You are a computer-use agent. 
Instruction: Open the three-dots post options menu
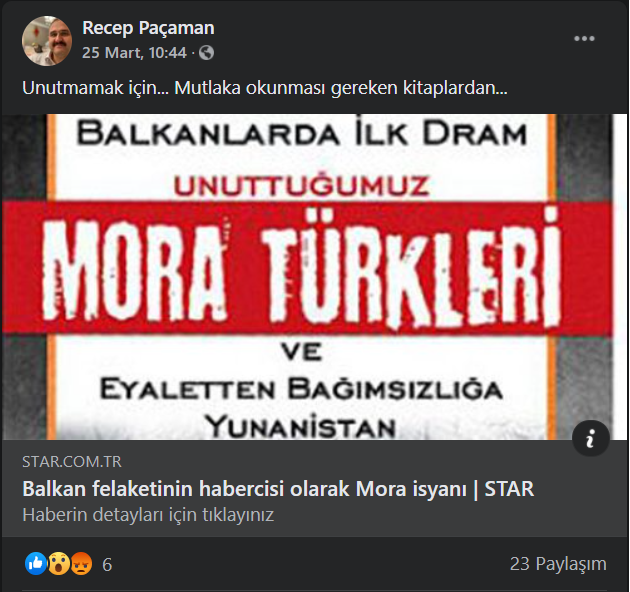pos(584,39)
